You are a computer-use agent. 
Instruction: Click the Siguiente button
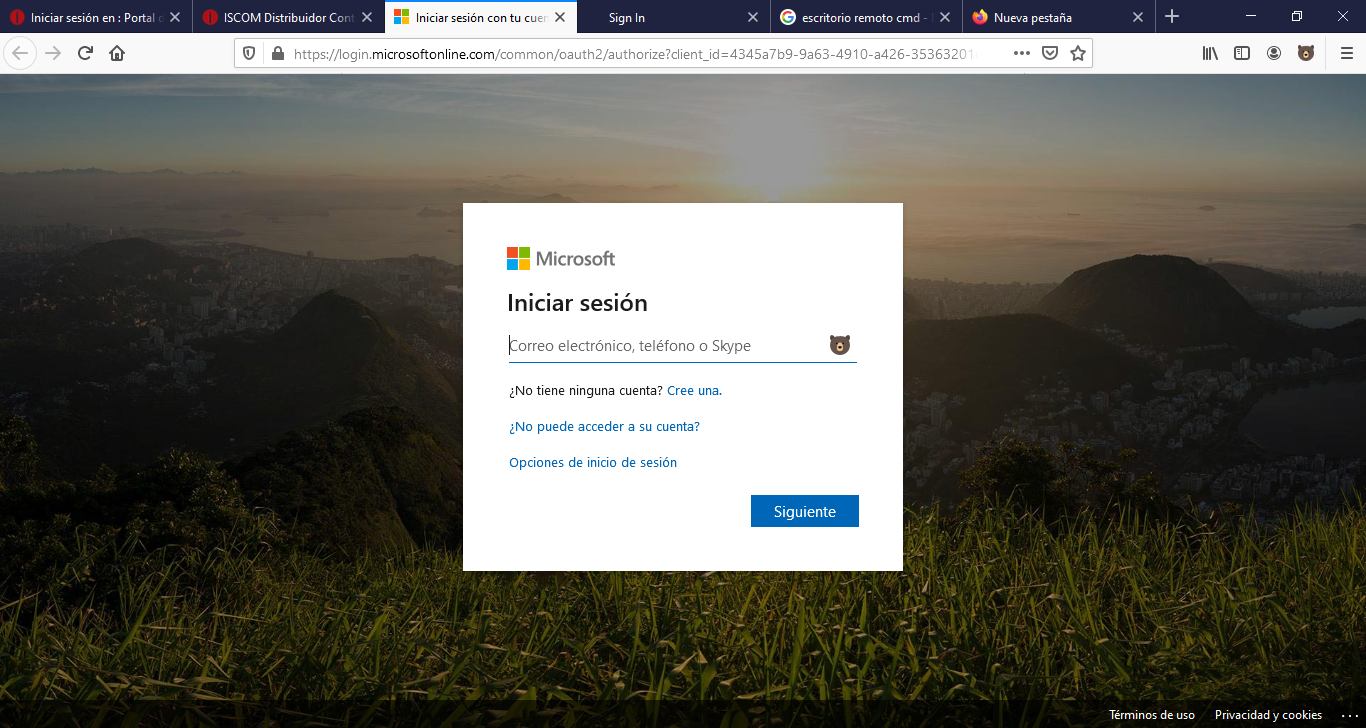click(x=805, y=511)
